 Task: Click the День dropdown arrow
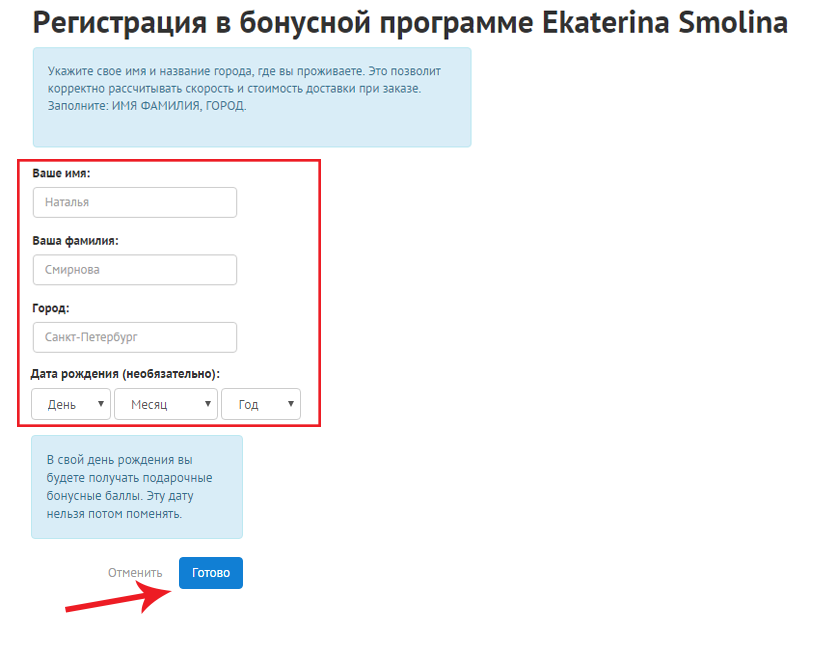click(x=101, y=404)
